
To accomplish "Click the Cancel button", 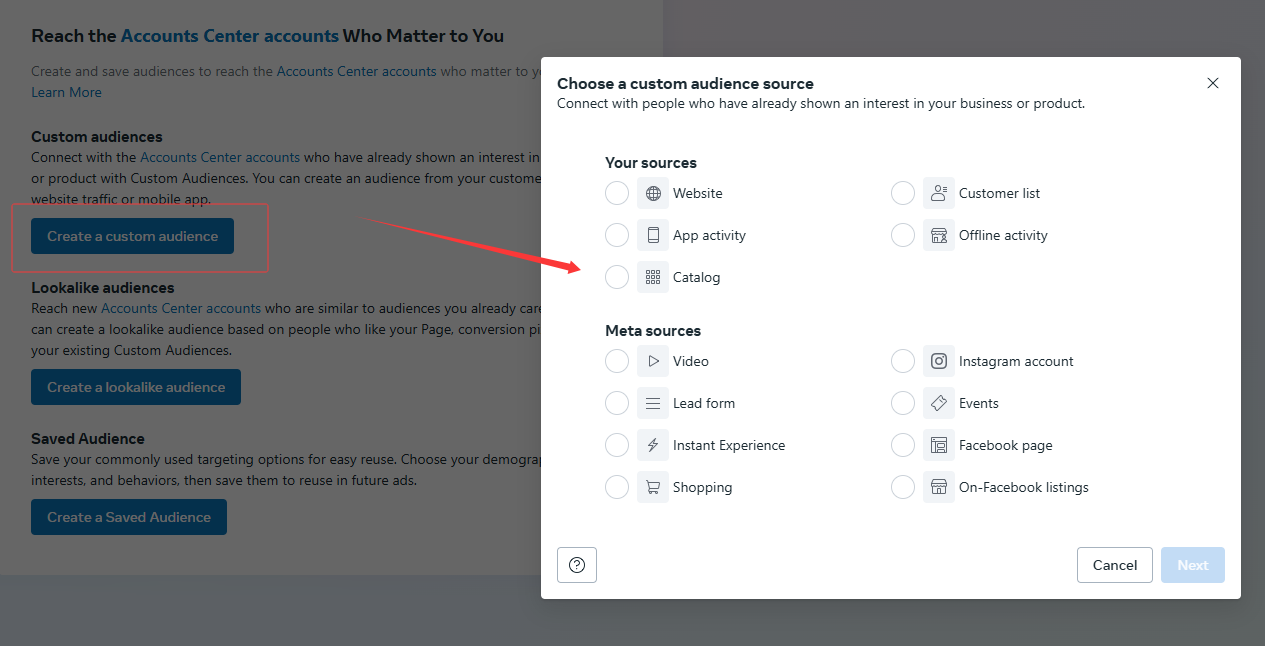I will [1115, 565].
